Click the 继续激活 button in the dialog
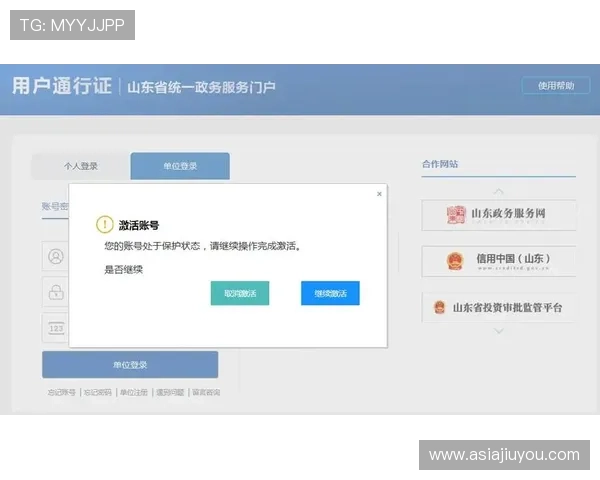Viewport: 600px width, 480px height. click(330, 293)
